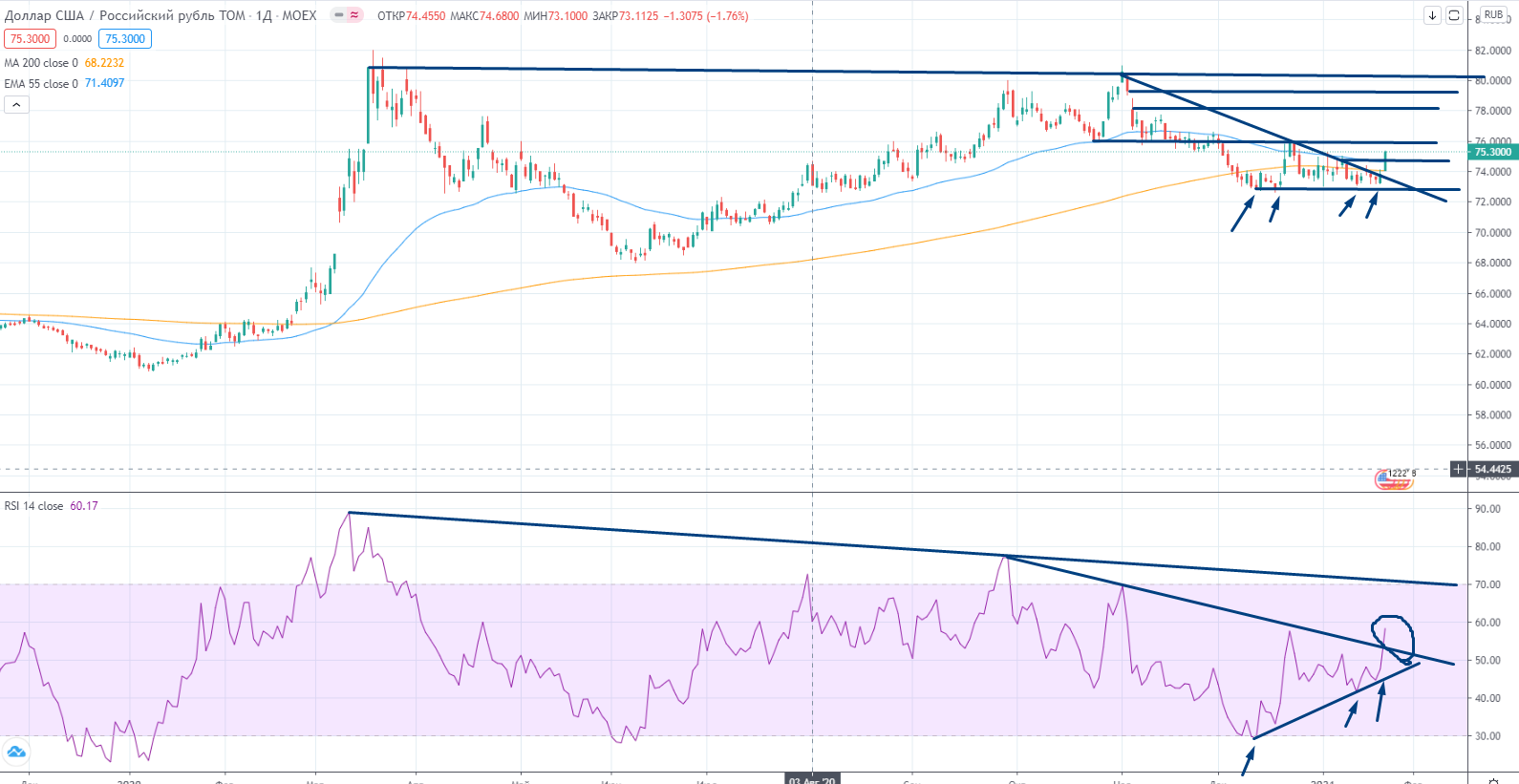Click the 03 Авг '20 date marker

812,779
